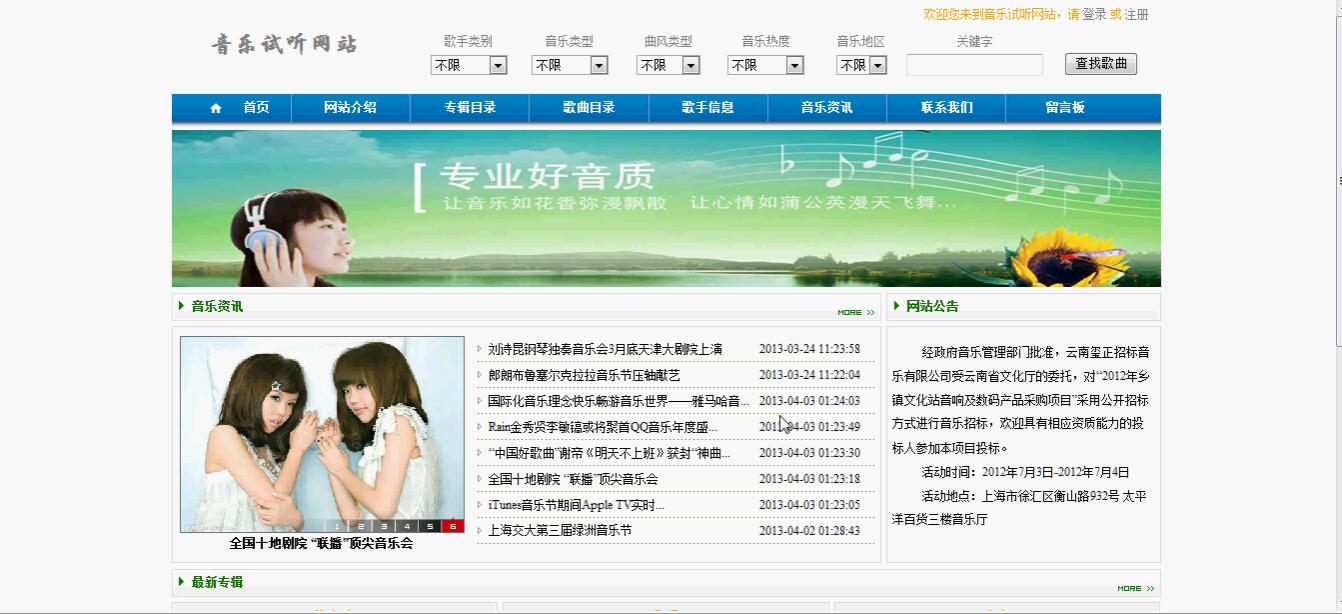This screenshot has height=614, width=1342.
Task: Focus the 关键字 search input field
Action: tap(974, 65)
